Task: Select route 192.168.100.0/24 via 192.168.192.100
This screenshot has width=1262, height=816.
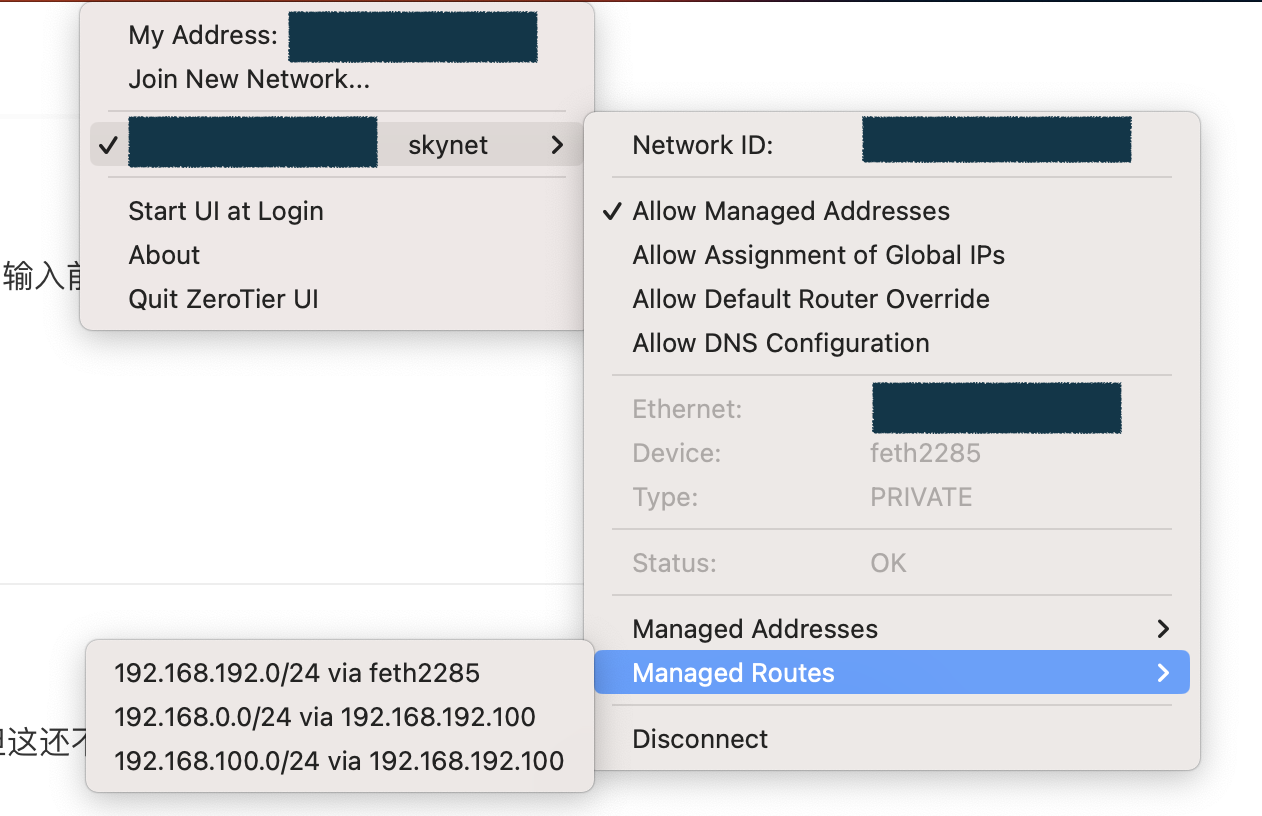Action: [339, 761]
